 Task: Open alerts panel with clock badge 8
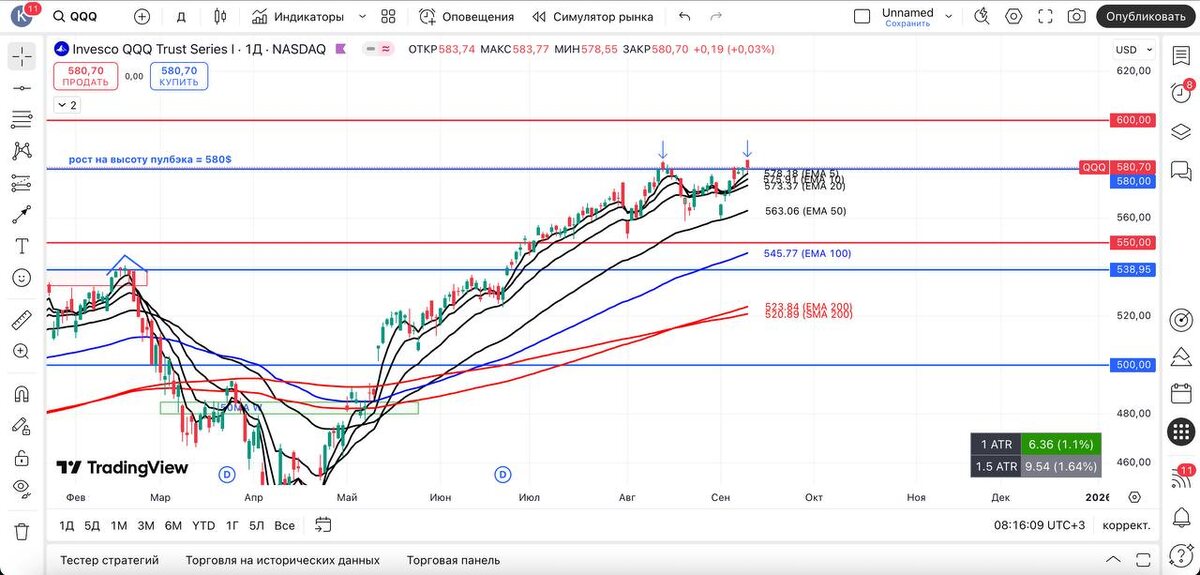pos(1181,92)
